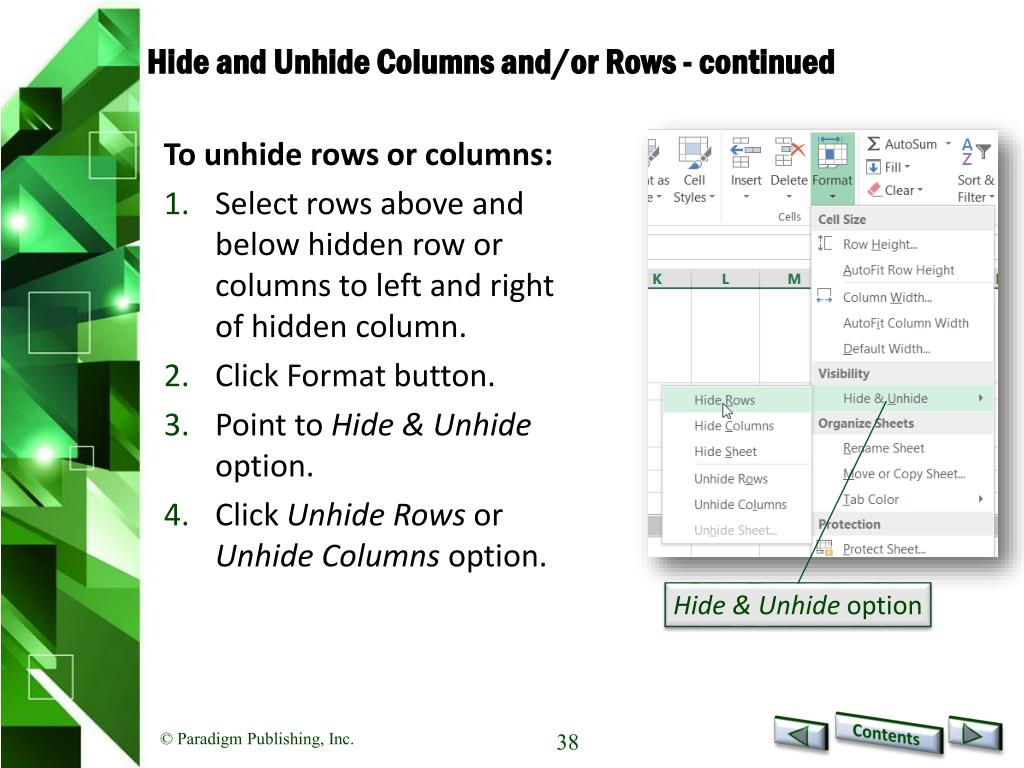Choose AutoFit Column Width option

(x=903, y=323)
